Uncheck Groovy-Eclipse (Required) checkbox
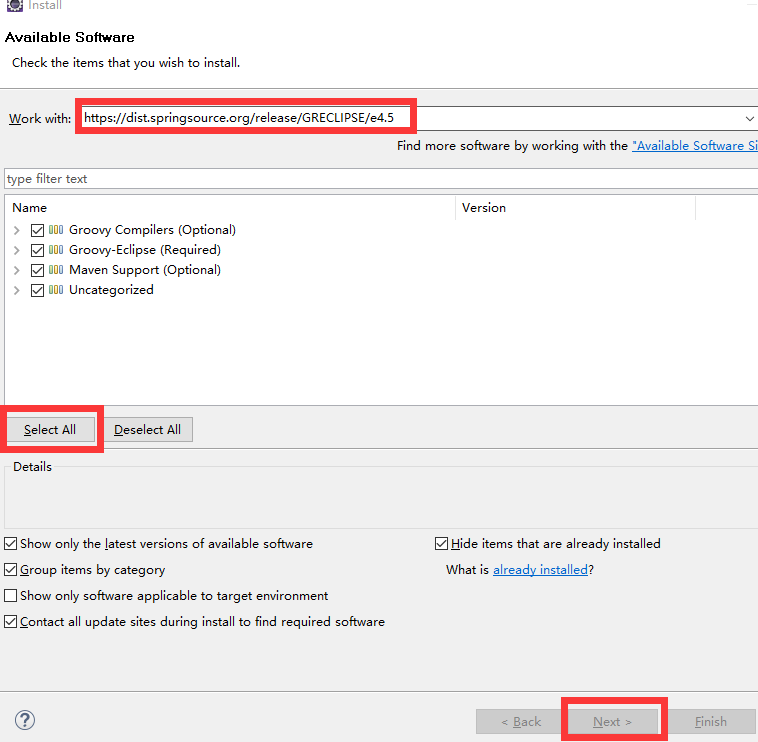This screenshot has height=742, width=758. [37, 250]
